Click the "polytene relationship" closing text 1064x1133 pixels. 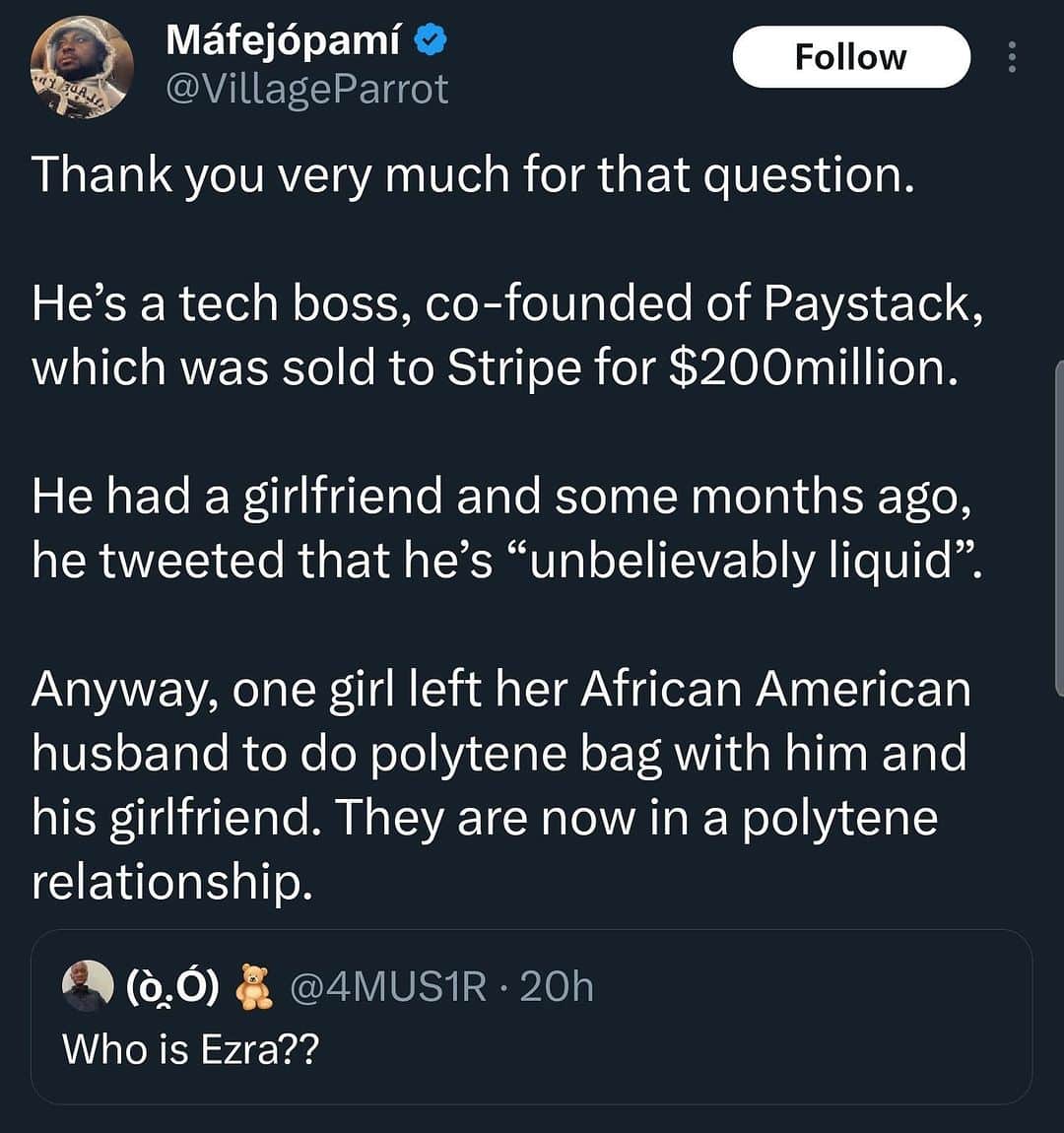485,850
